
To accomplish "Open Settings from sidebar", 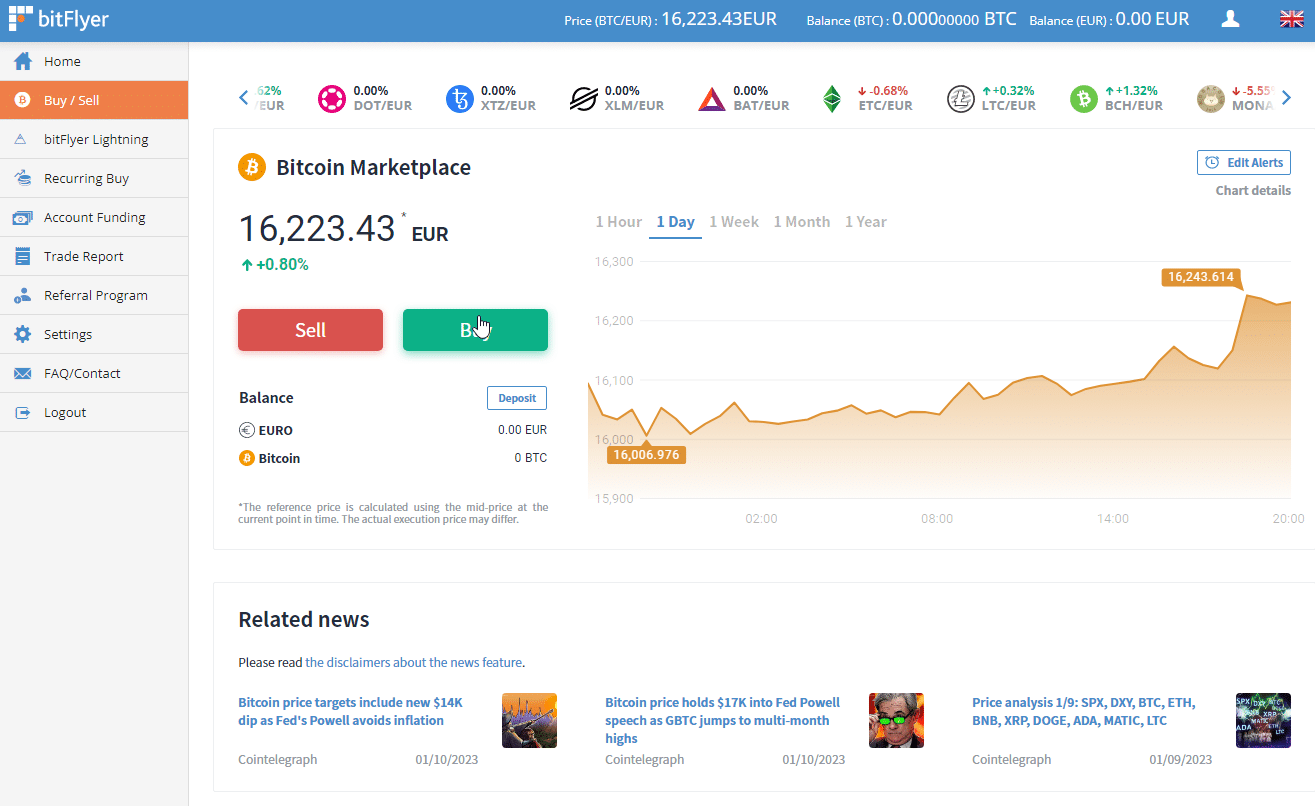I will click(94, 334).
